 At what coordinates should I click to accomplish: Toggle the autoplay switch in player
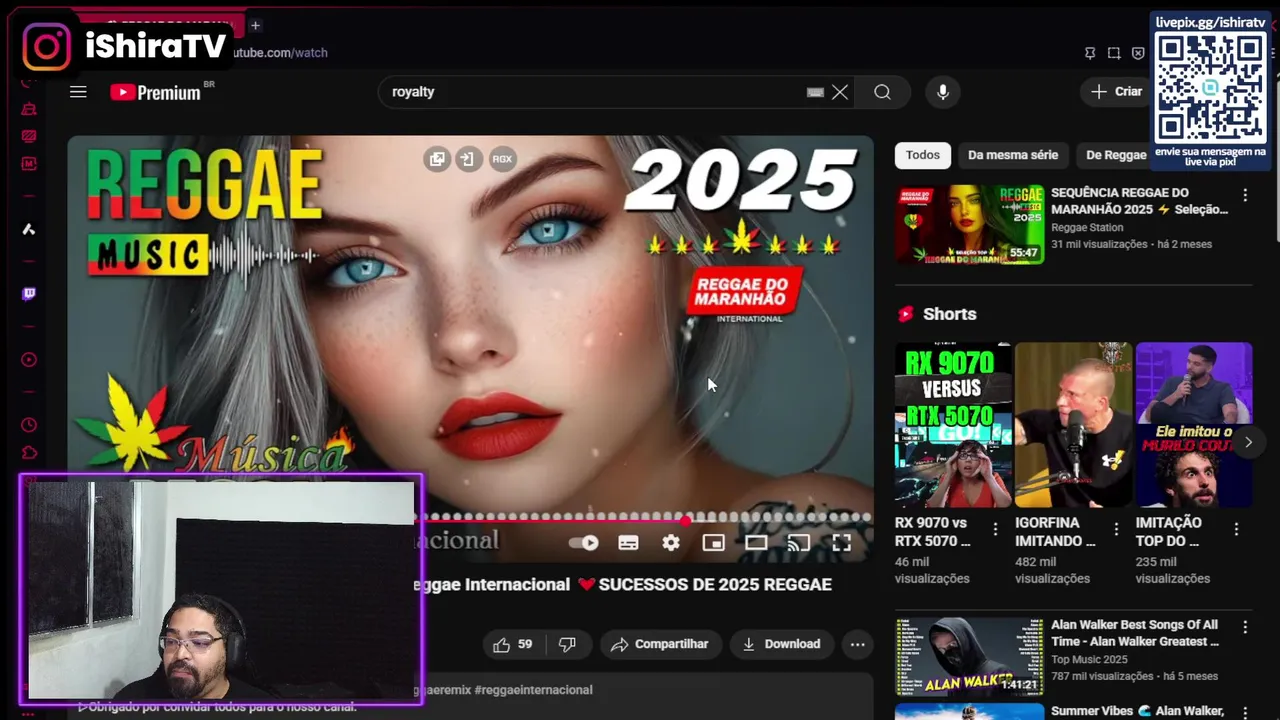point(583,543)
